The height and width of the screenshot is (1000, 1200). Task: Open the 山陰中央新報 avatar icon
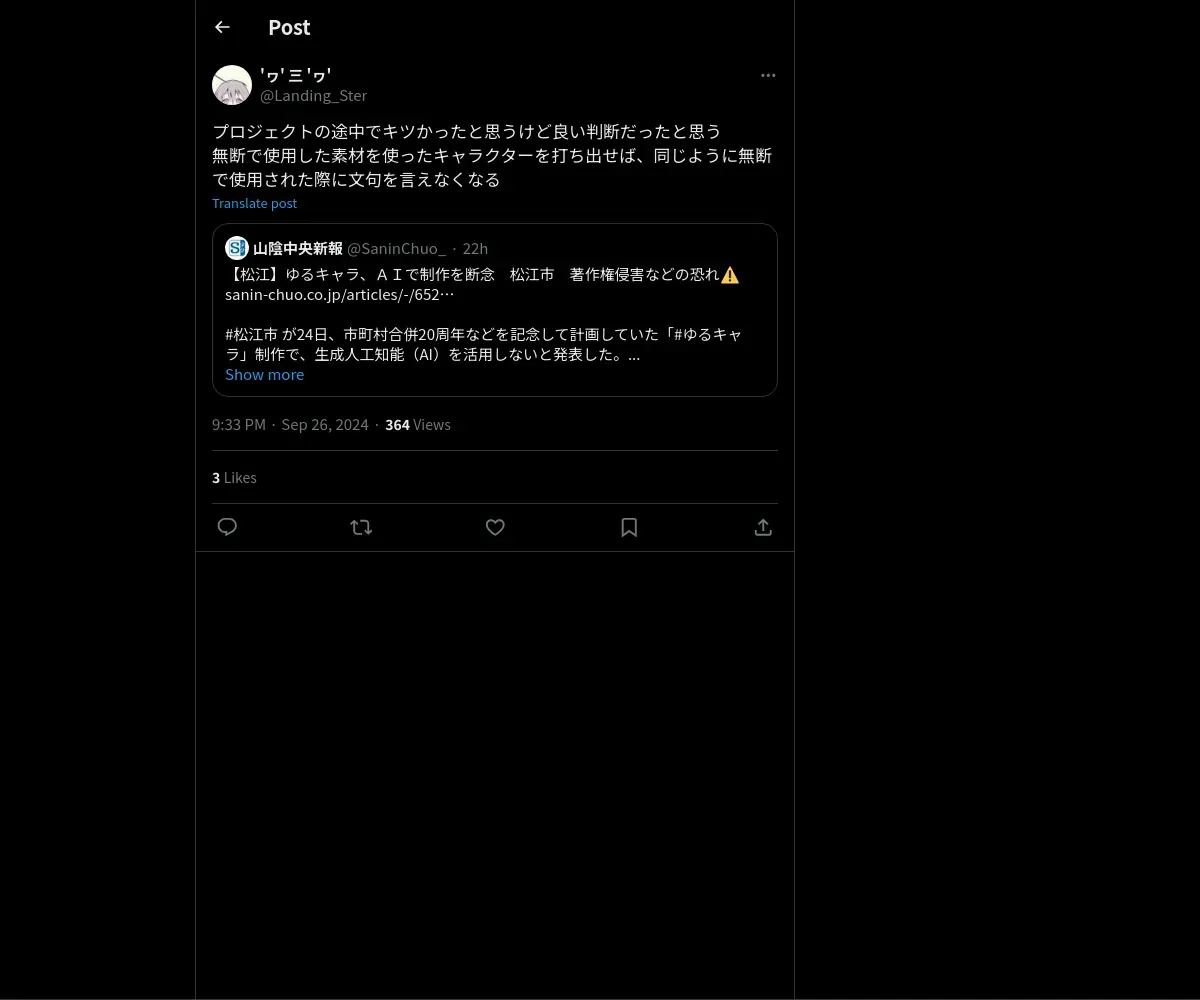click(237, 248)
